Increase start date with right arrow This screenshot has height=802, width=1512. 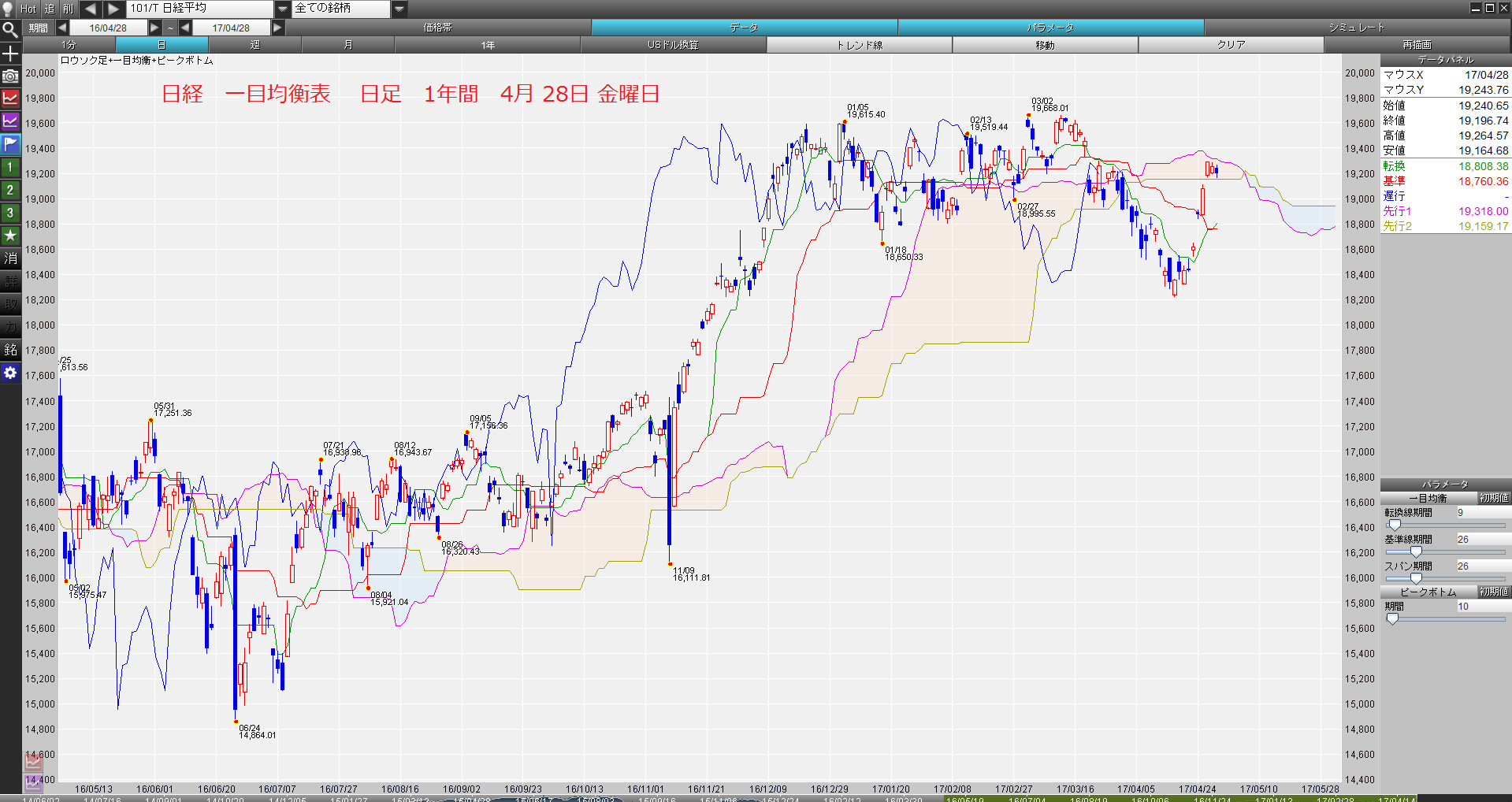coord(154,28)
